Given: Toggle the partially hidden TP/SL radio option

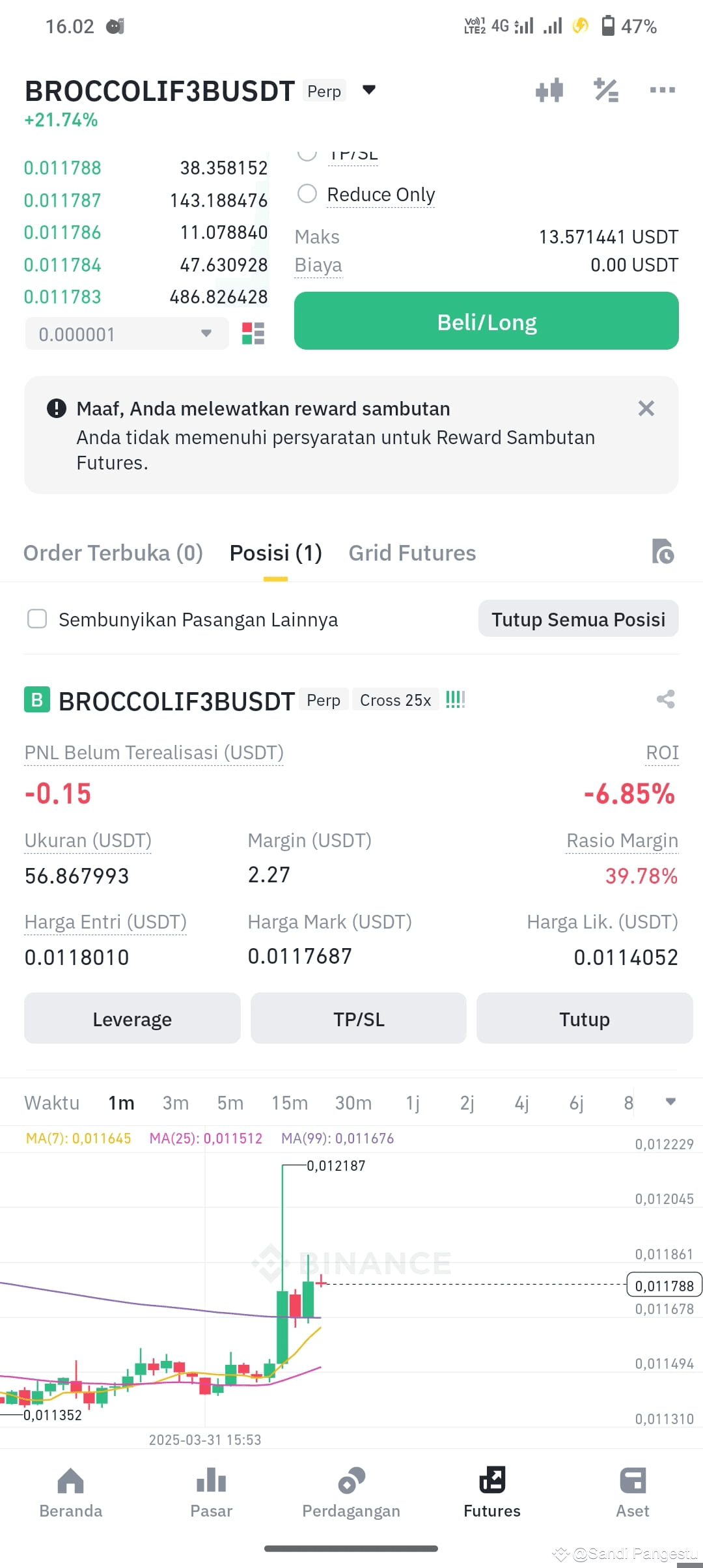Looking at the screenshot, I should pyautogui.click(x=307, y=155).
